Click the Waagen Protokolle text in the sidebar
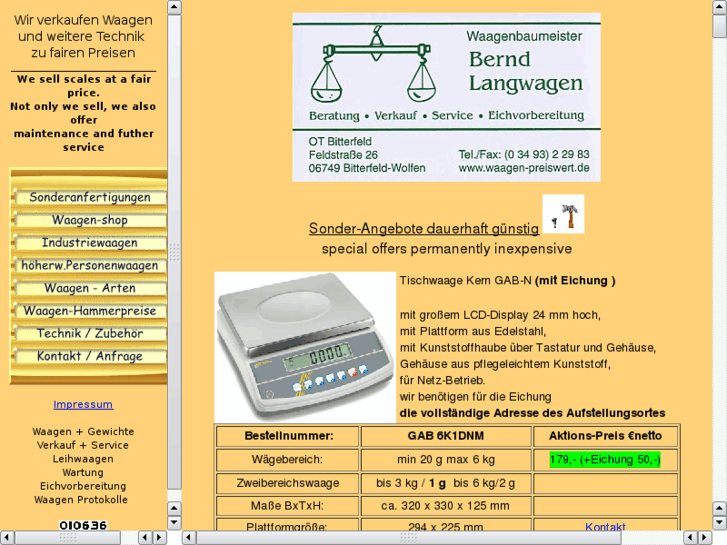 point(81,500)
